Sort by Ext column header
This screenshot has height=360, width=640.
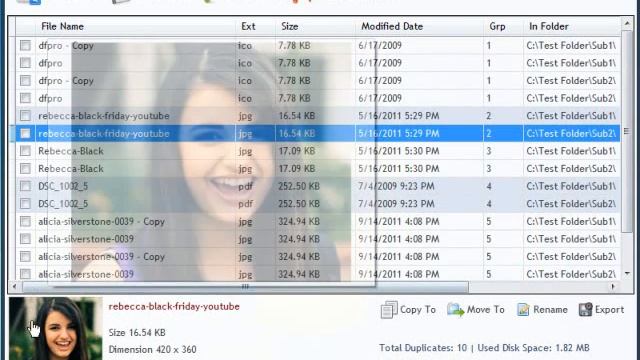click(x=248, y=27)
